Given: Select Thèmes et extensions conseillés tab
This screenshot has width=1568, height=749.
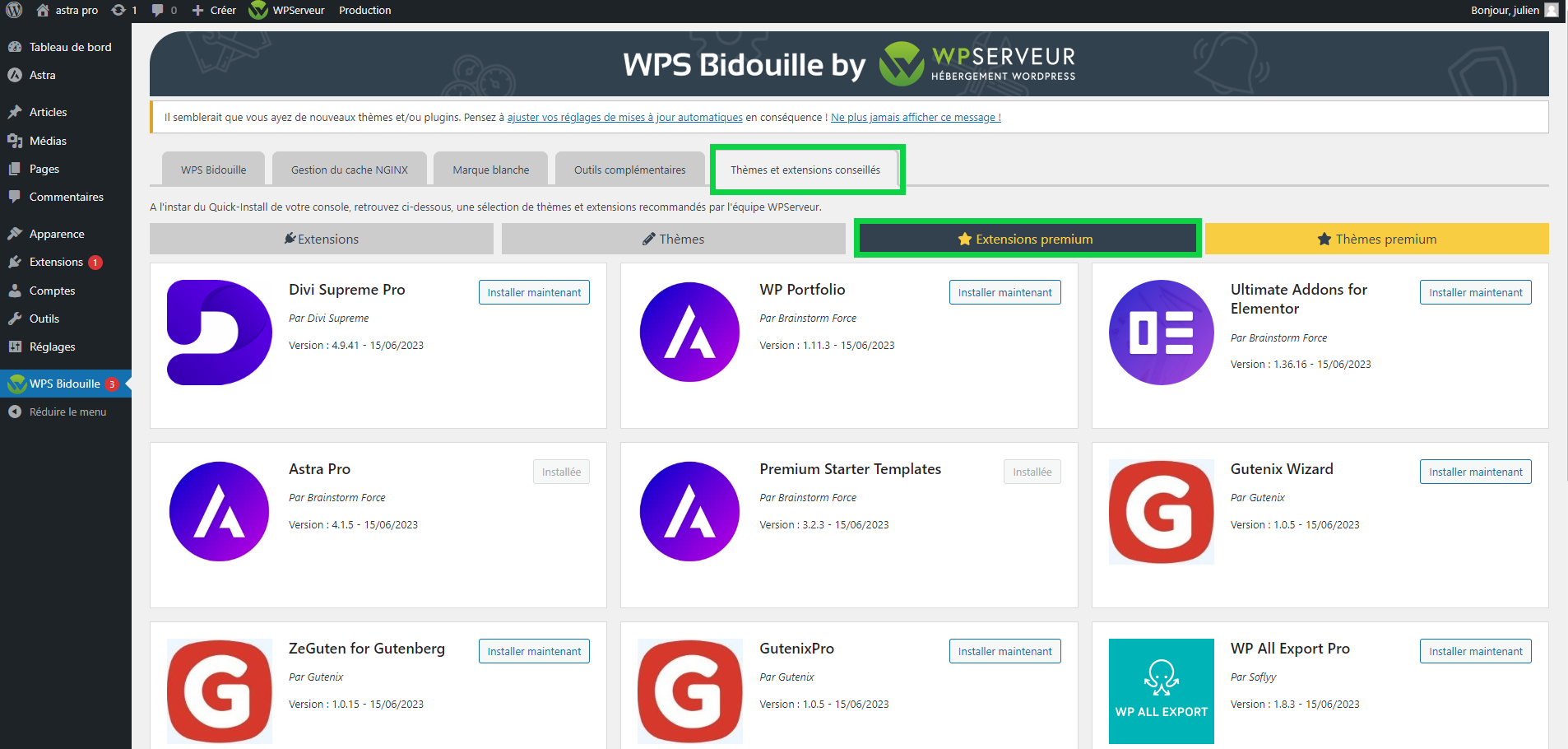Looking at the screenshot, I should tap(805, 170).
